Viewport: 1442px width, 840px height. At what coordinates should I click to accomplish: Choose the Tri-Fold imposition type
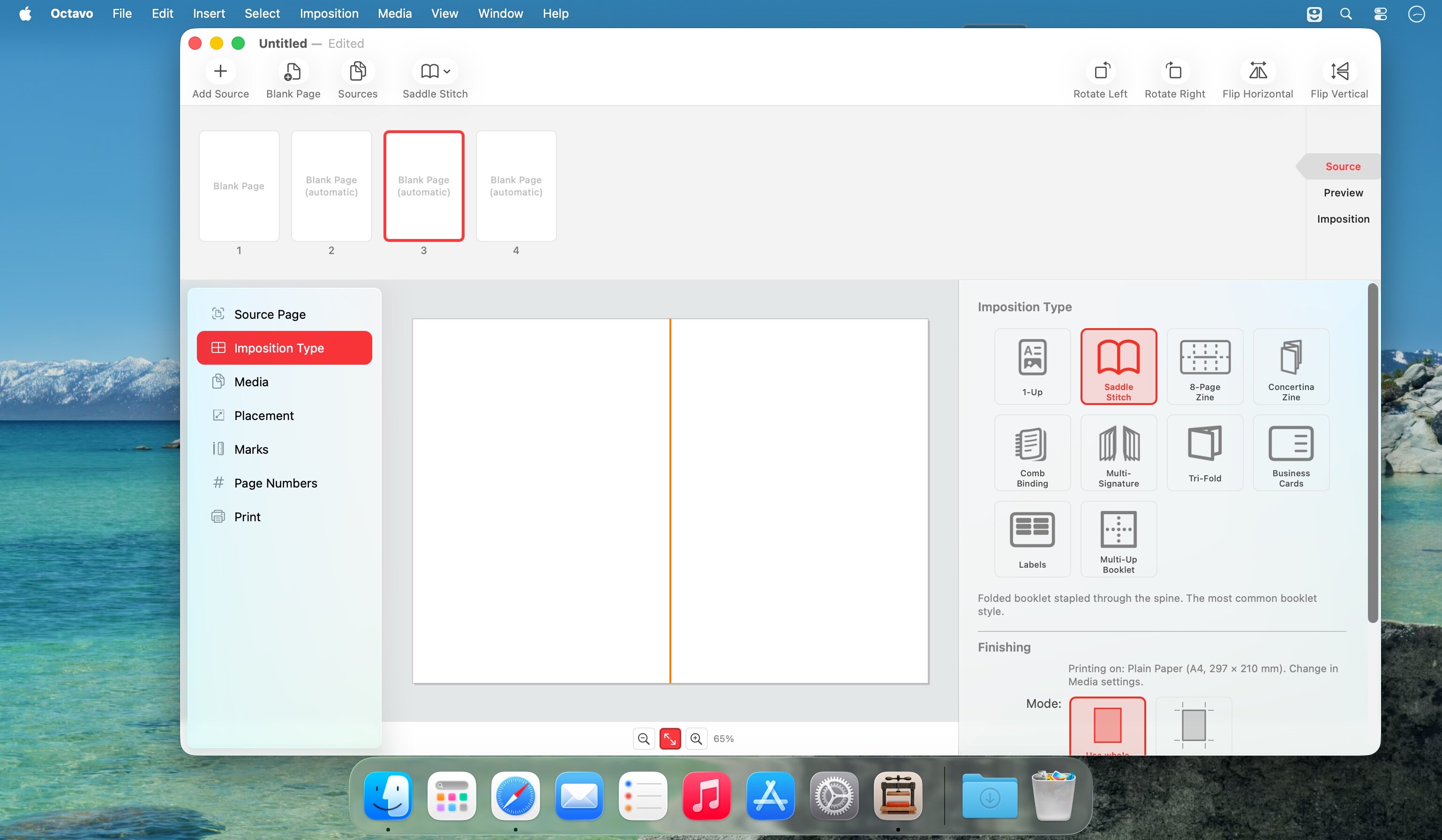coord(1204,453)
